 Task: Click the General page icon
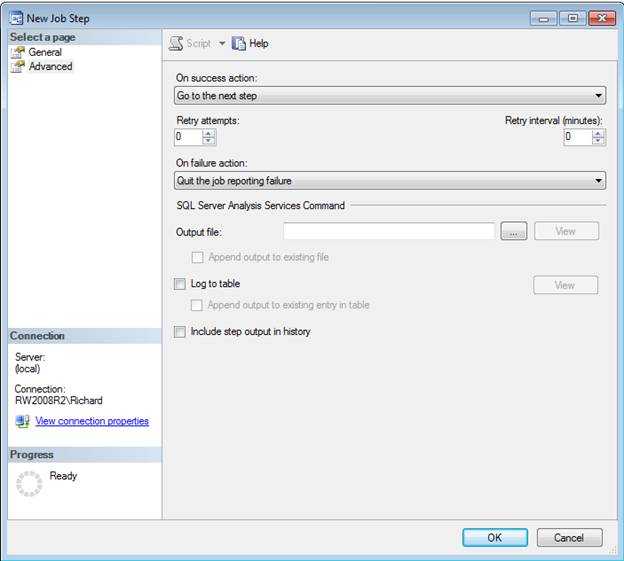point(18,53)
